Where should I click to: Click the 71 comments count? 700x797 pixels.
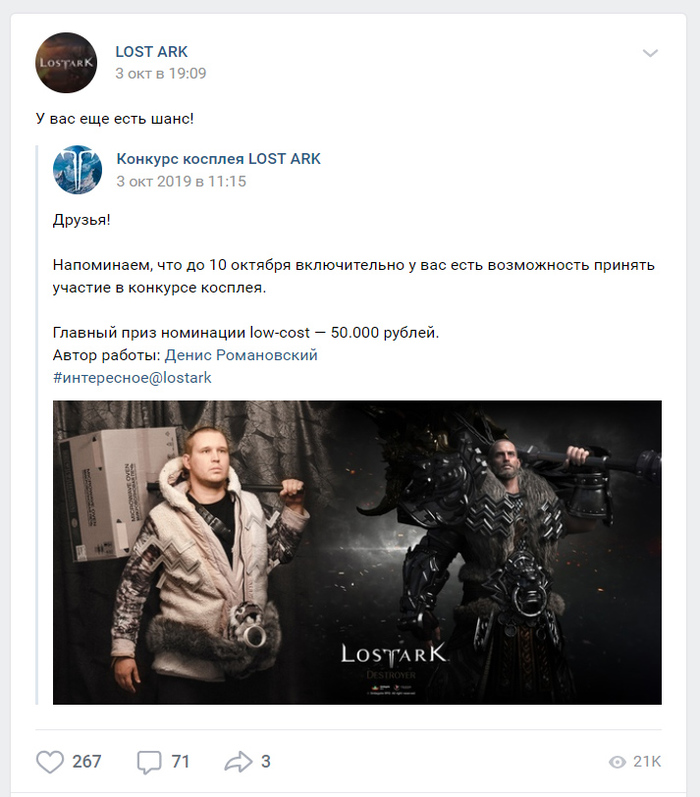click(x=180, y=761)
